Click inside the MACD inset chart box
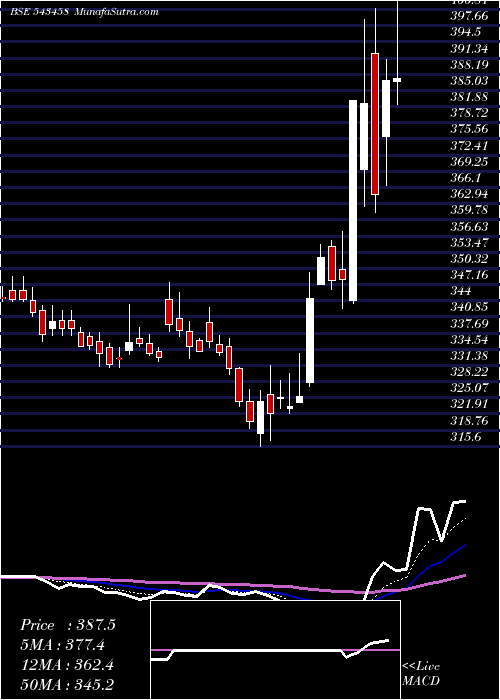 [x=275, y=650]
